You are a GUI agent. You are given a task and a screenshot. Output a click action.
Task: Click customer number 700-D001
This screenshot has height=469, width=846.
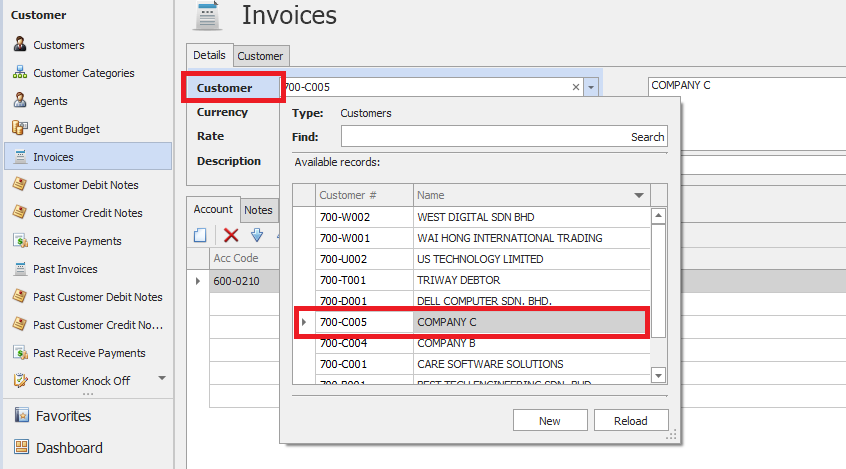343,300
